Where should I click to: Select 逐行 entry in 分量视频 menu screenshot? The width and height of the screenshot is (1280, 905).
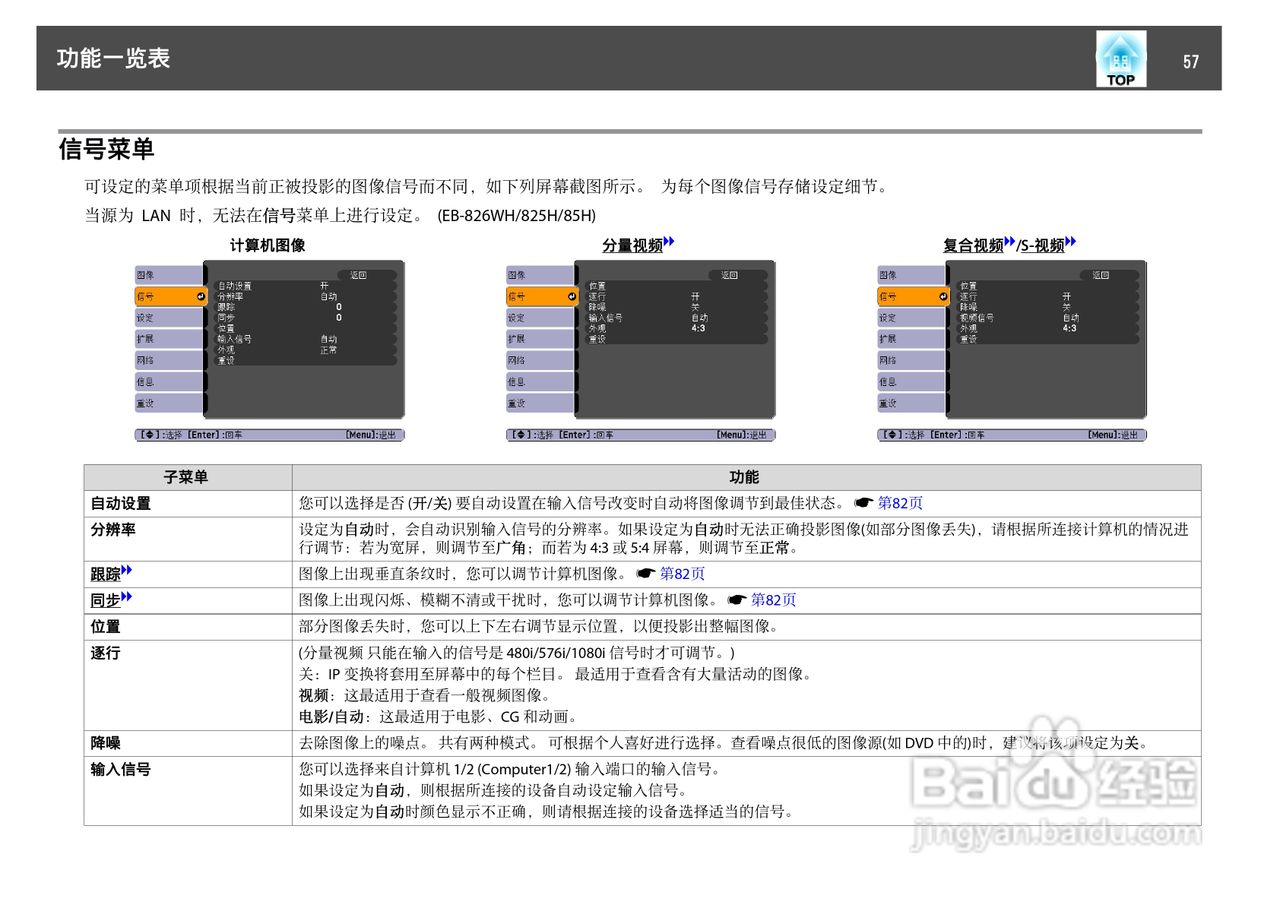pos(675,296)
